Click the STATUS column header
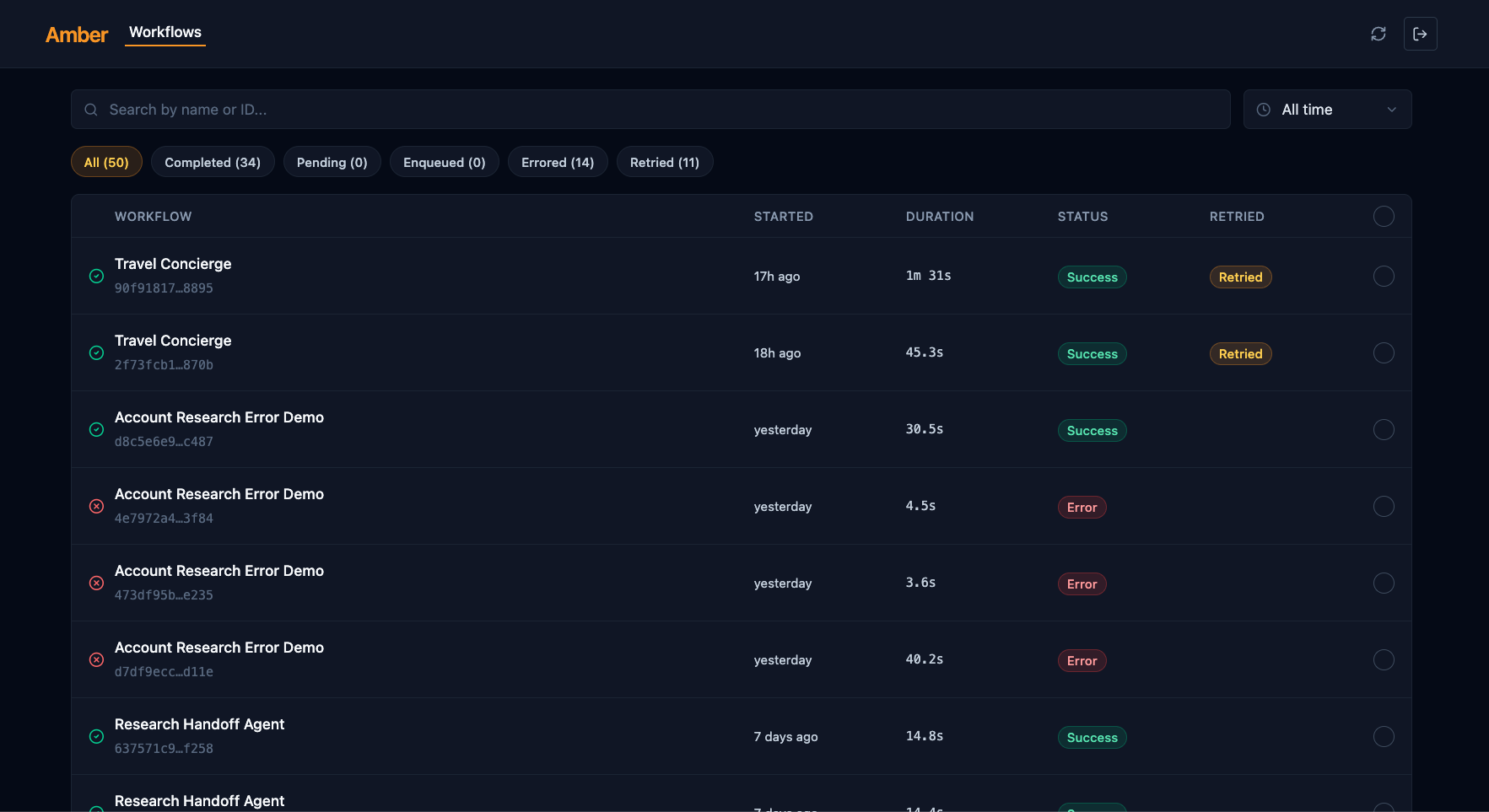The image size is (1489, 812). [1083, 217]
